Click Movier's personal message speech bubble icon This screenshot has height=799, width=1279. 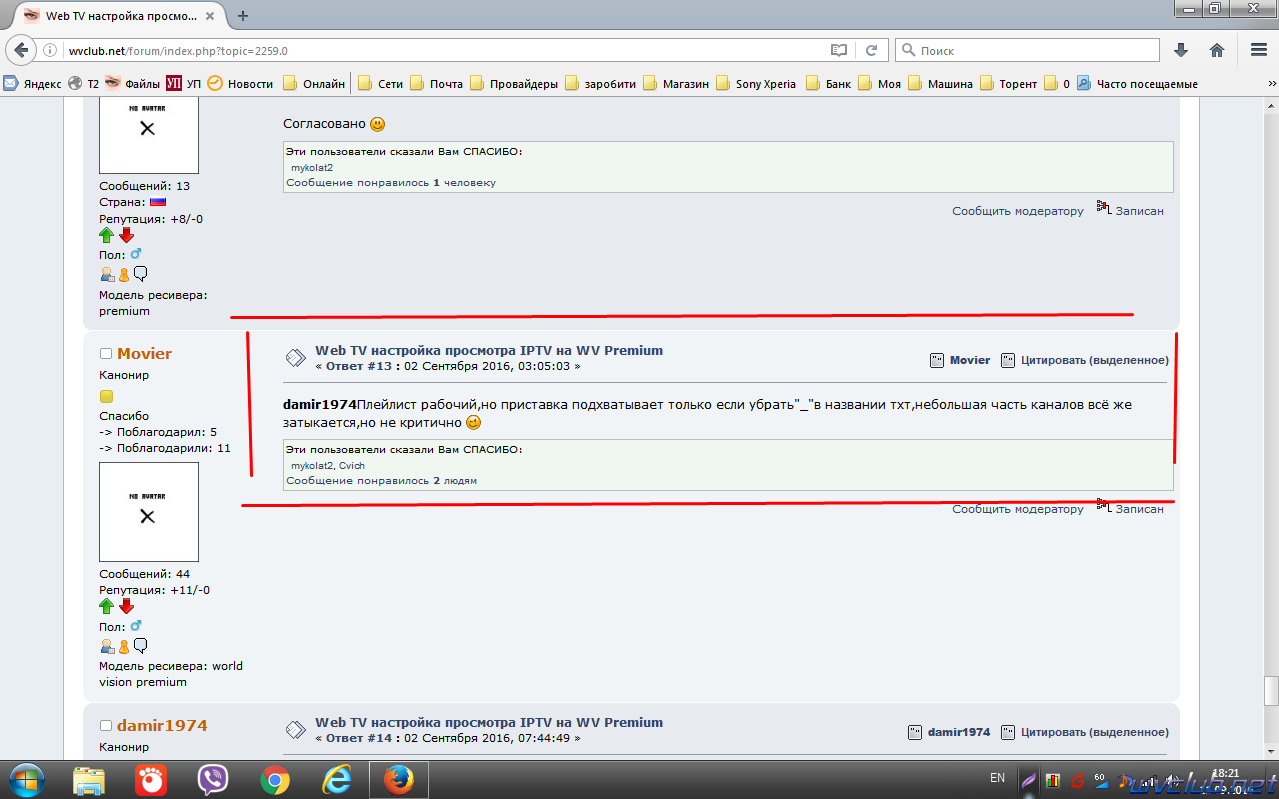point(141,645)
